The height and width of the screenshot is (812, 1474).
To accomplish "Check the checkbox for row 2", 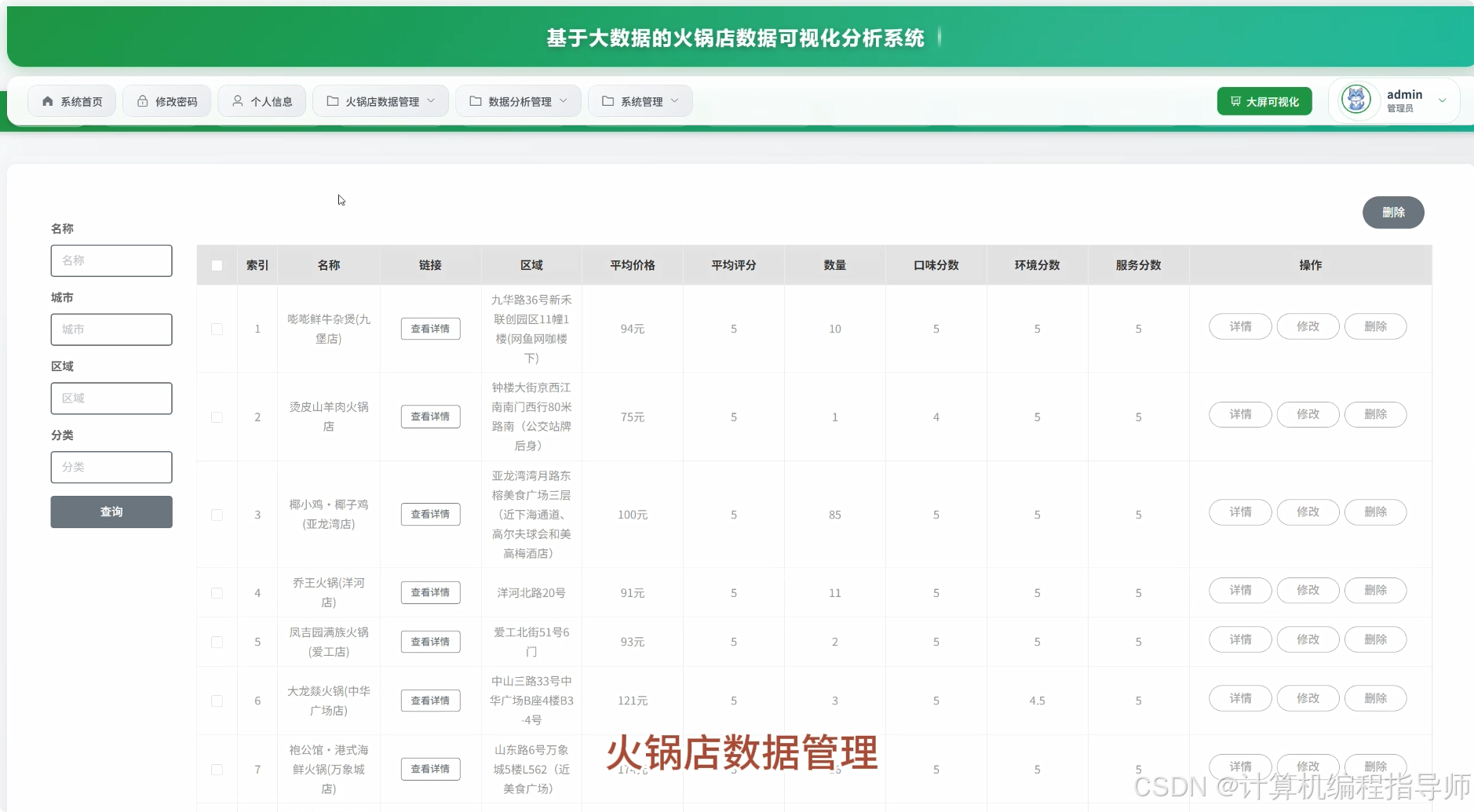I will [217, 417].
